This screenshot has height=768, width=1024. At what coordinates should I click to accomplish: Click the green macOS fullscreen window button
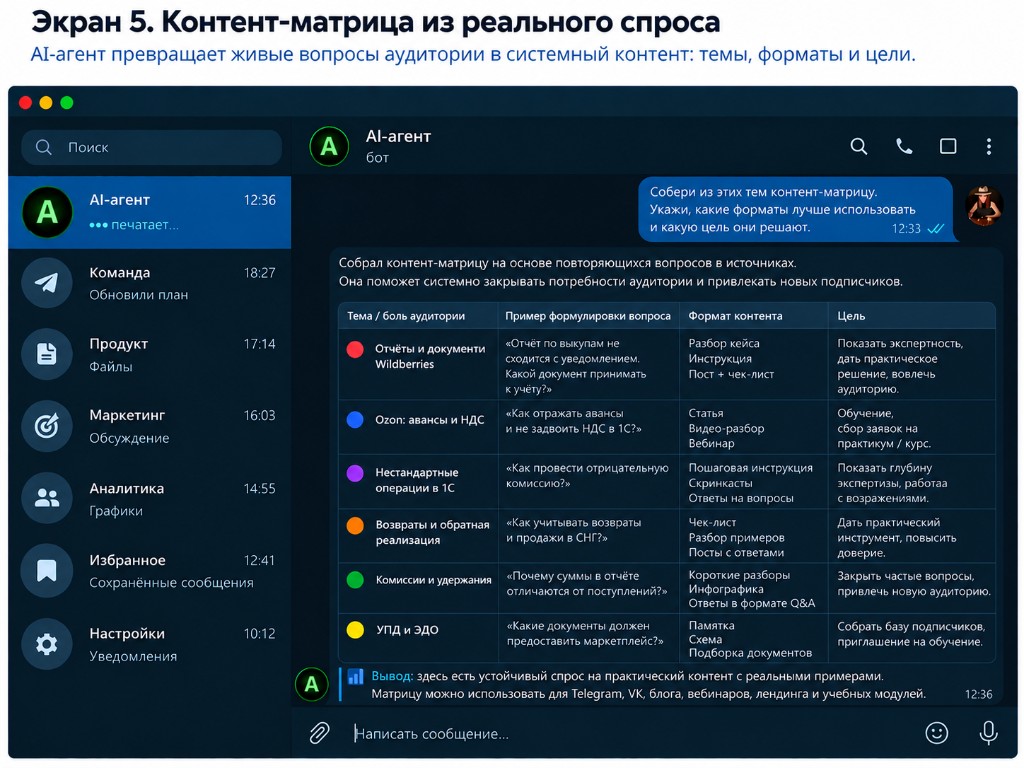(67, 103)
